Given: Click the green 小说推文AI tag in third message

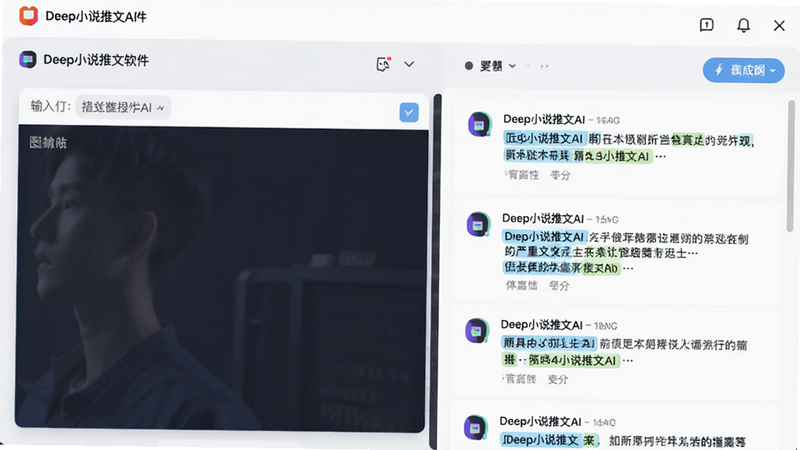Looking at the screenshot, I should pos(573,360).
